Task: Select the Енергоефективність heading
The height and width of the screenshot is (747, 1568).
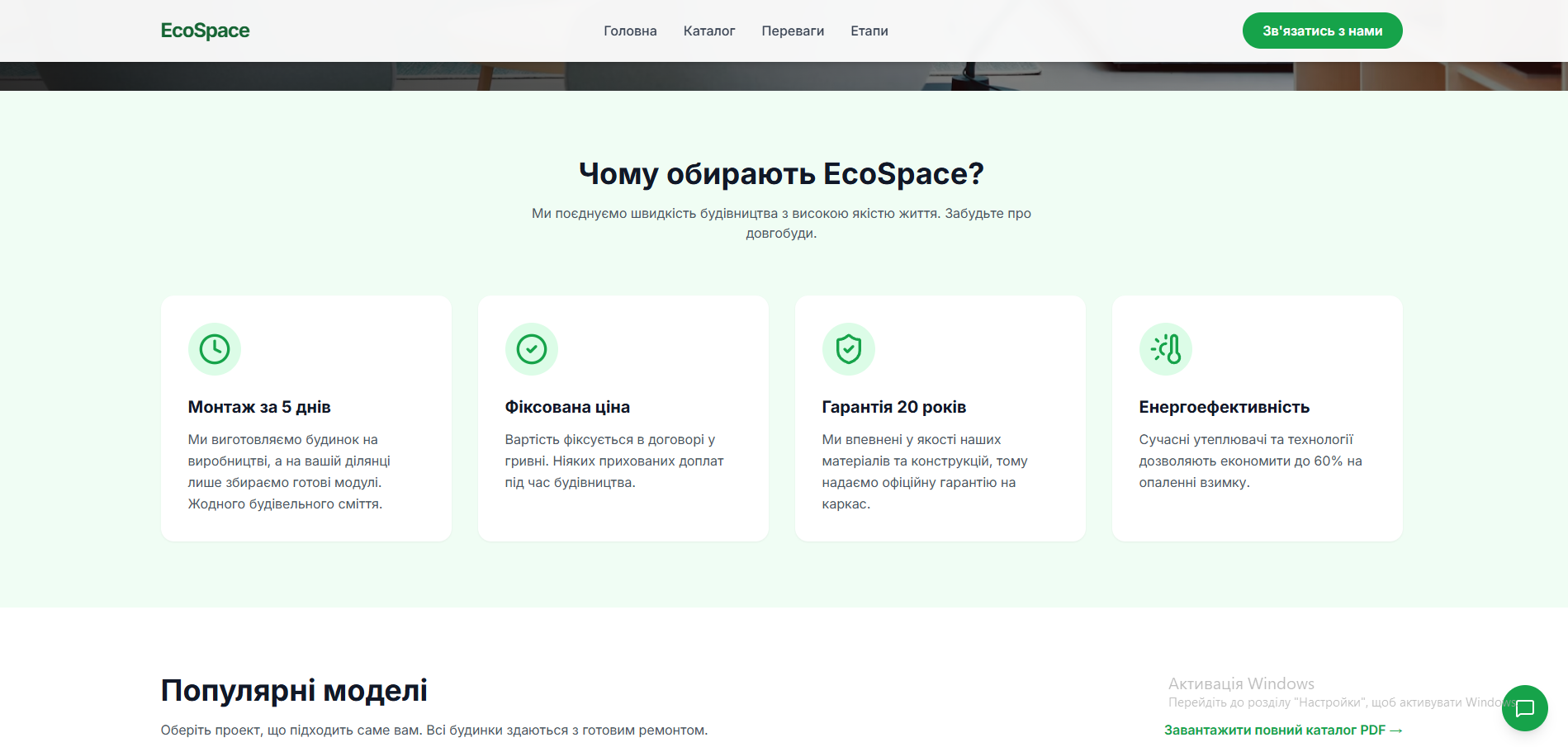Action: 1225,407
